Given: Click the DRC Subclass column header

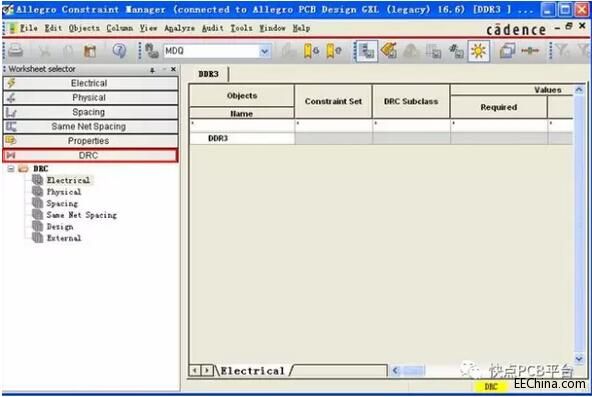Looking at the screenshot, I should pyautogui.click(x=411, y=101).
